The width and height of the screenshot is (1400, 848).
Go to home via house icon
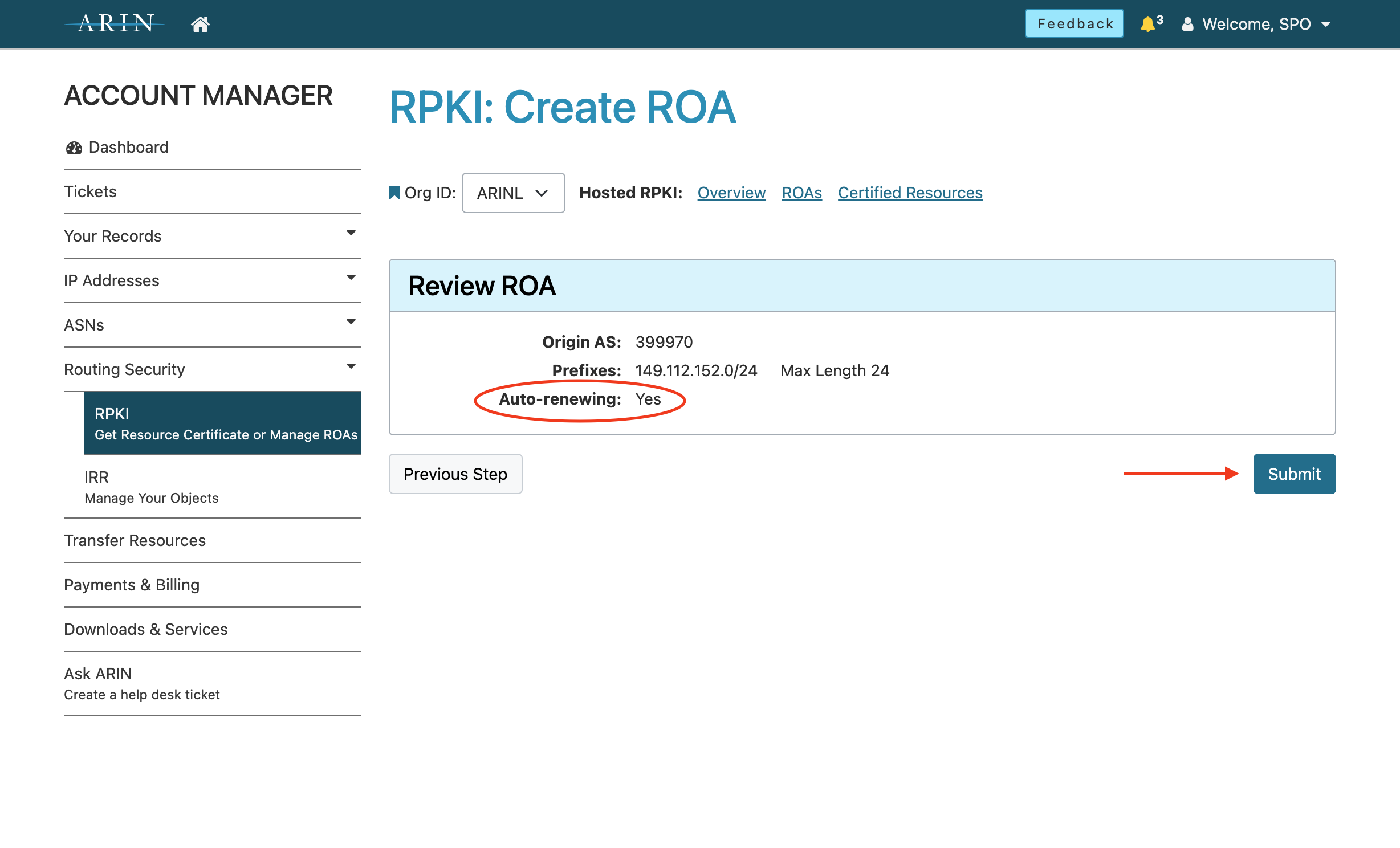[200, 24]
